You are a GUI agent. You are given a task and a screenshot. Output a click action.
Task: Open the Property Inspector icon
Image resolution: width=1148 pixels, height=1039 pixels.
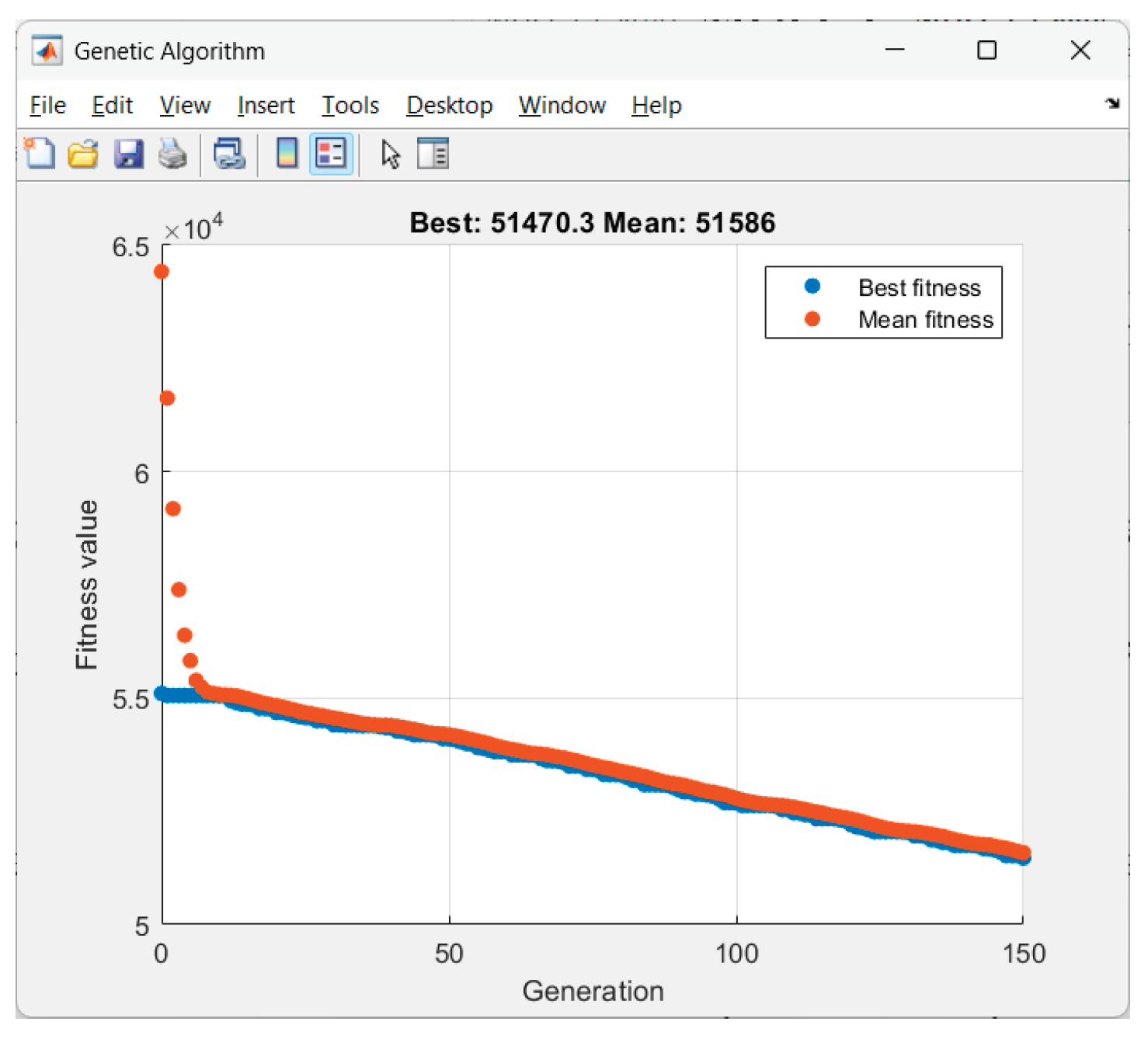pyautogui.click(x=433, y=154)
